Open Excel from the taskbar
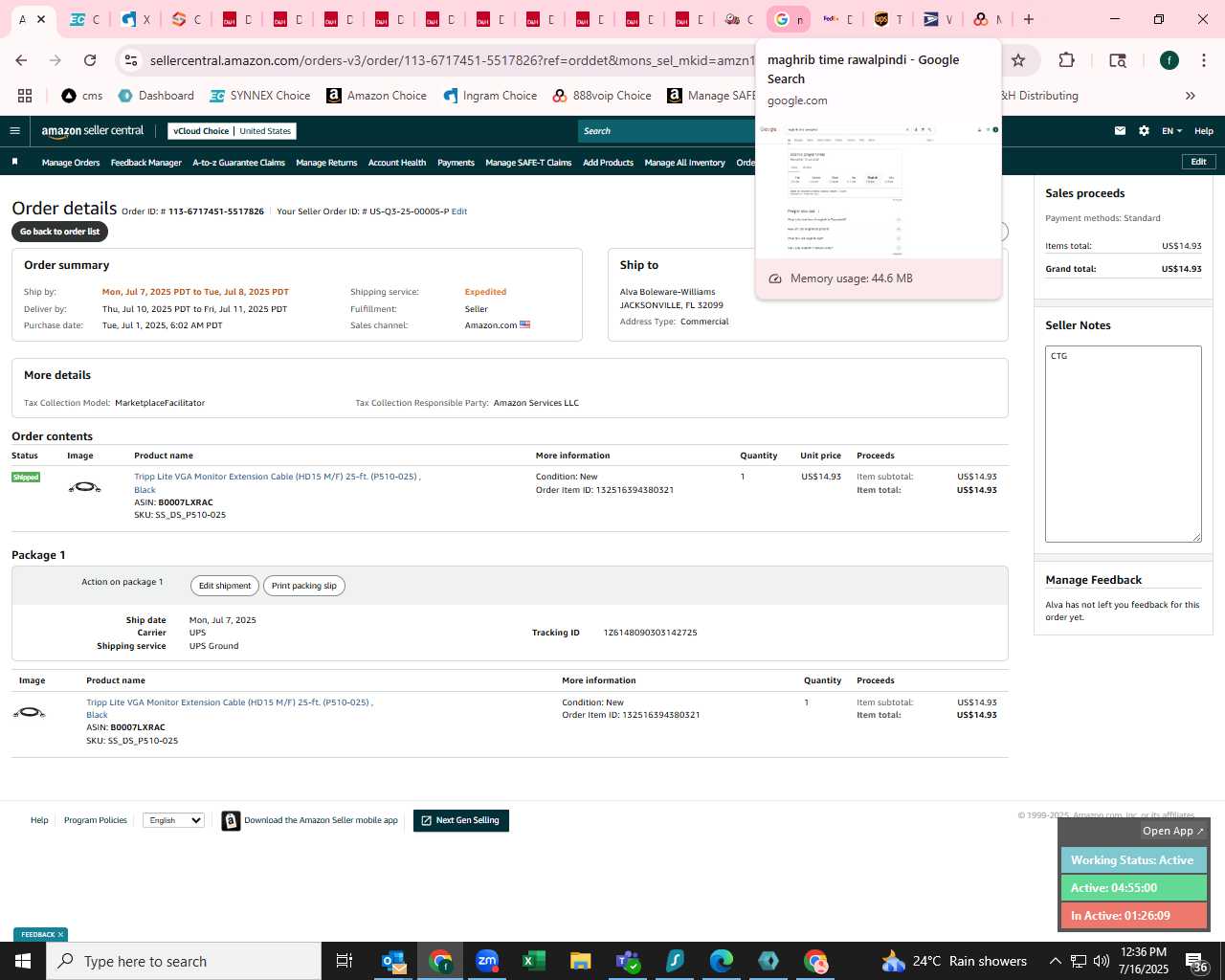Screen dimensions: 1225x980 pyautogui.click(x=534, y=961)
